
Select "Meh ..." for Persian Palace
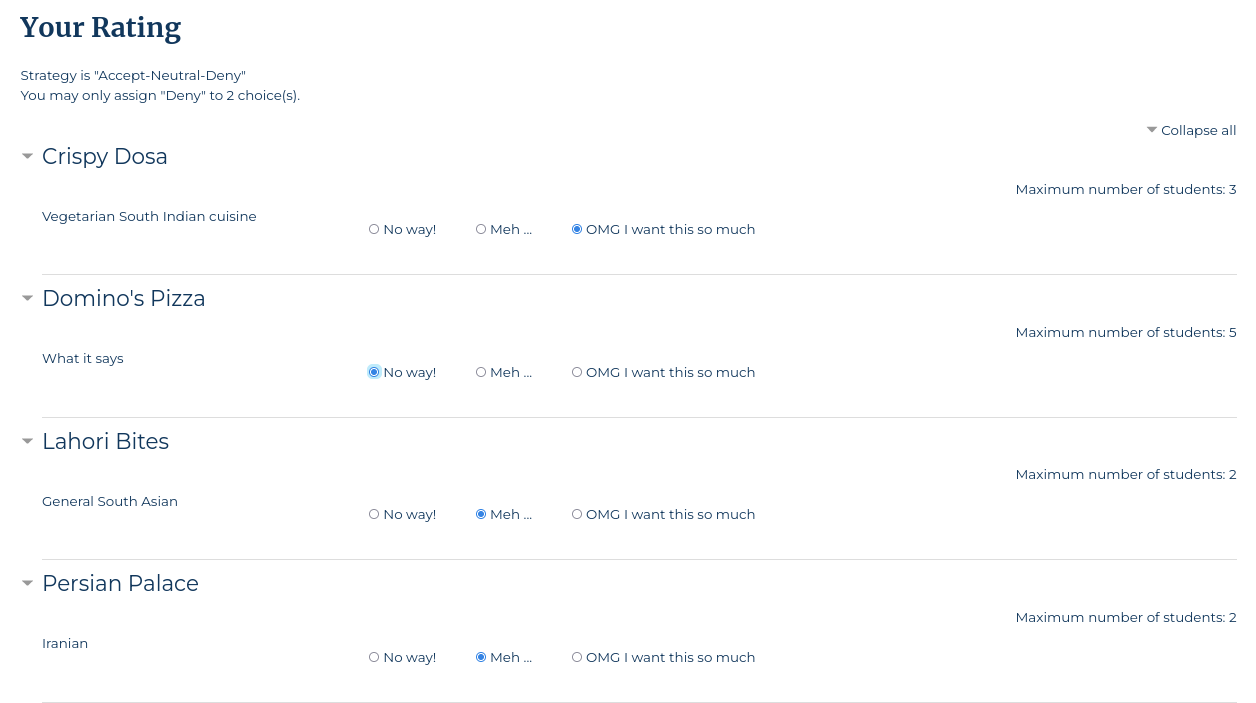click(481, 657)
